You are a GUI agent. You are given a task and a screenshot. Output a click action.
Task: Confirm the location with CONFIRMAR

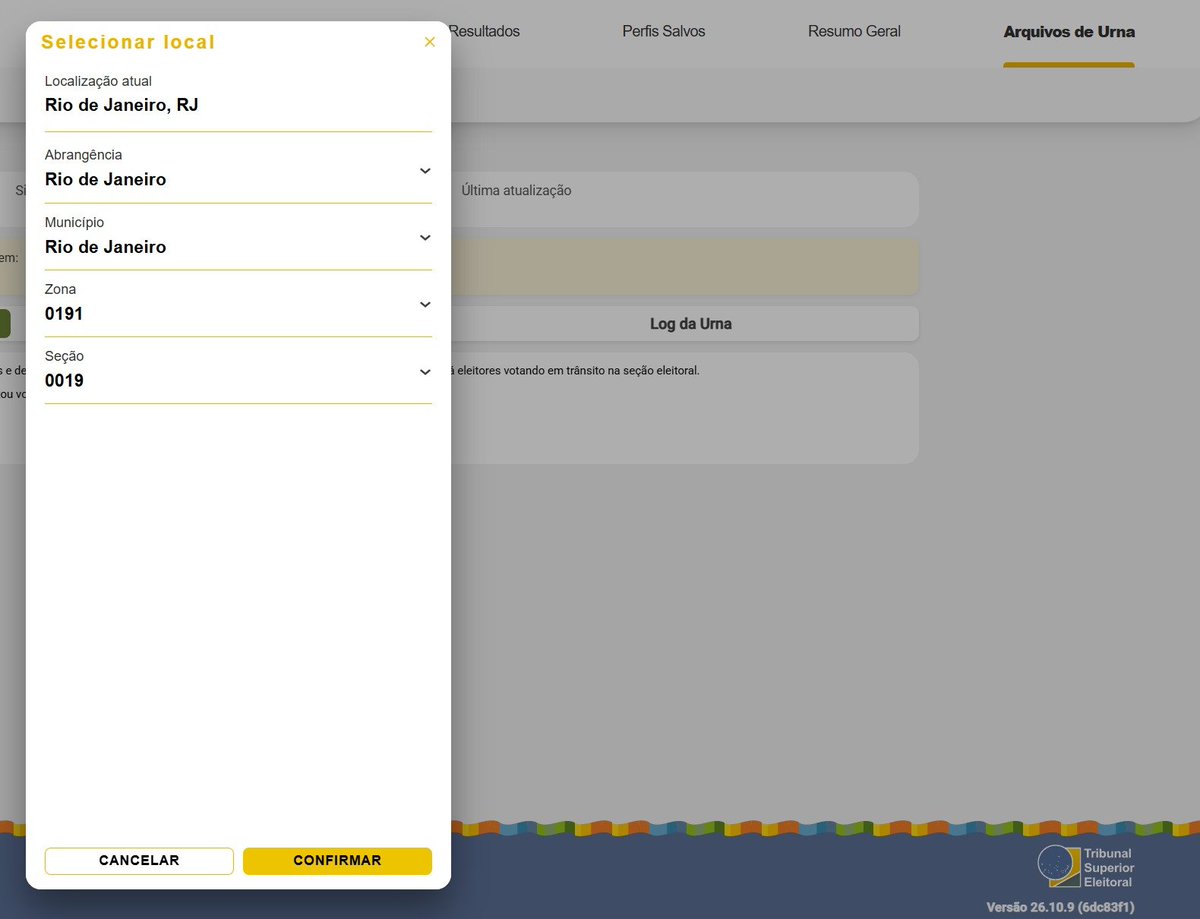coord(337,861)
